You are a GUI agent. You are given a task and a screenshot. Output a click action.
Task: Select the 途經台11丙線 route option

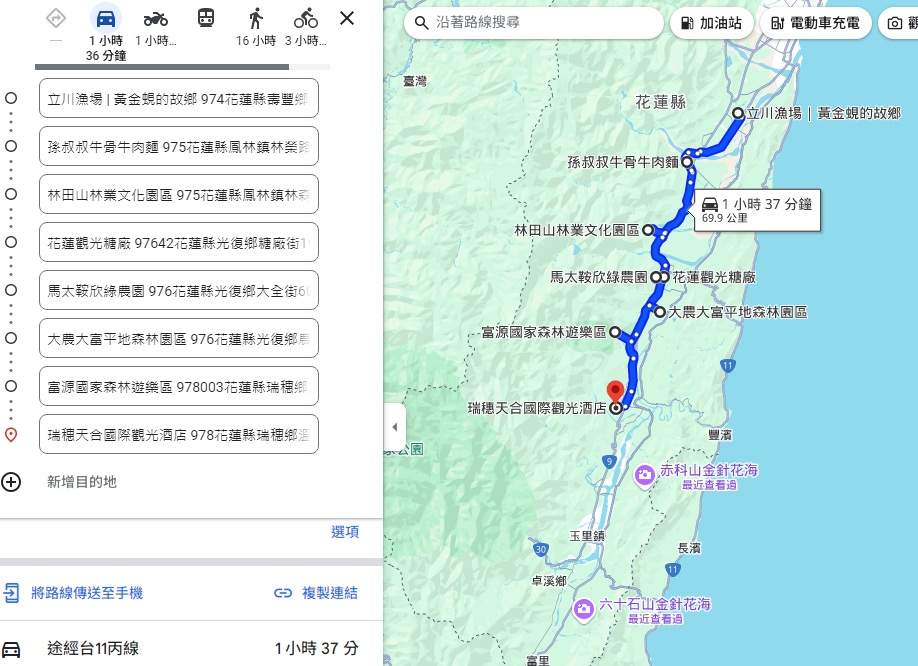pos(191,648)
